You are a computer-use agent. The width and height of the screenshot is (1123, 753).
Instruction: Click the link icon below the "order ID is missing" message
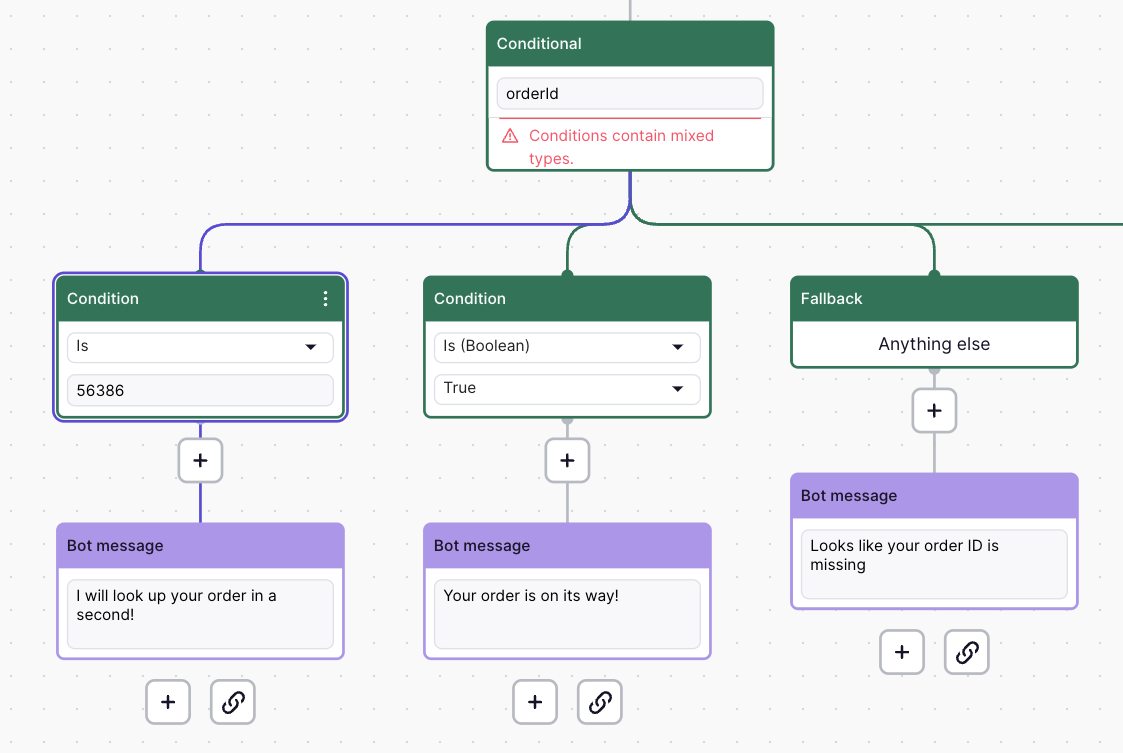tap(967, 652)
